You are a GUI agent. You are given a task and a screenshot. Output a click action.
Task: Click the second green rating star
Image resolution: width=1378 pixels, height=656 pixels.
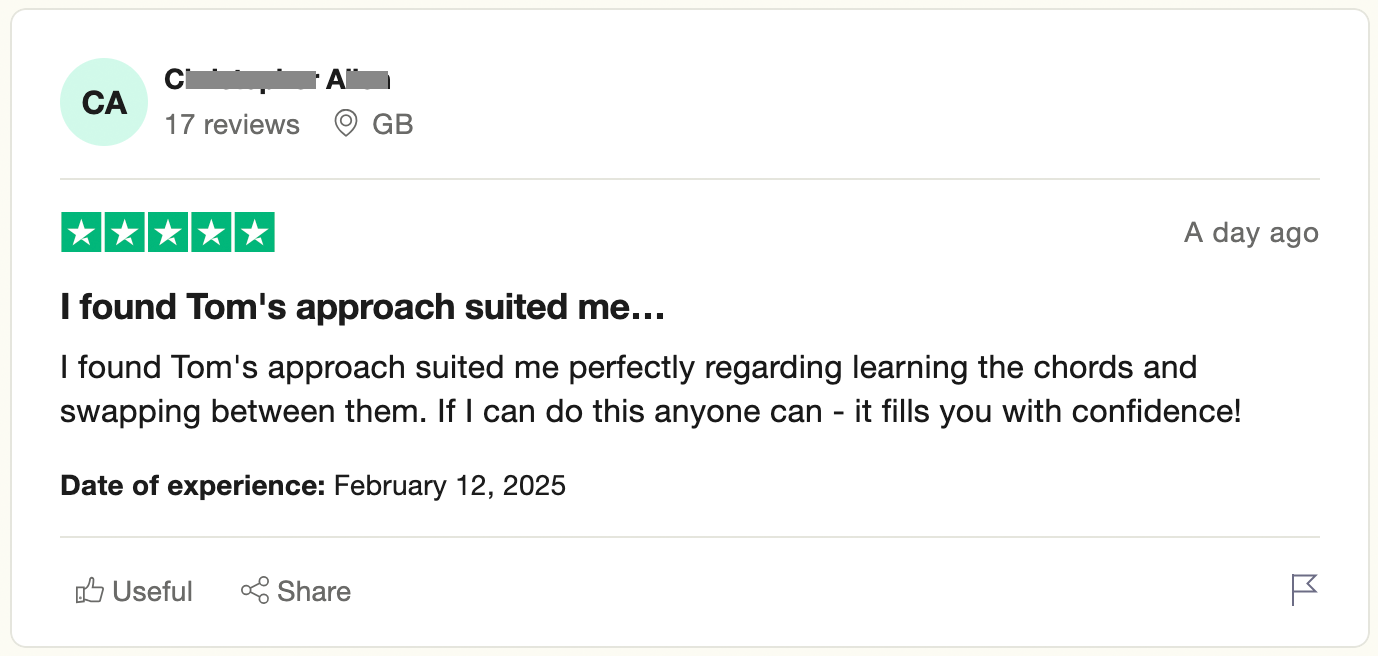click(125, 233)
